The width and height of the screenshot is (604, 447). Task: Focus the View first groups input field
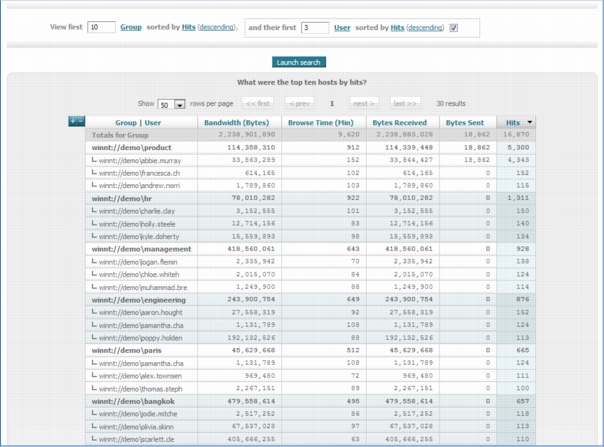tap(101, 27)
